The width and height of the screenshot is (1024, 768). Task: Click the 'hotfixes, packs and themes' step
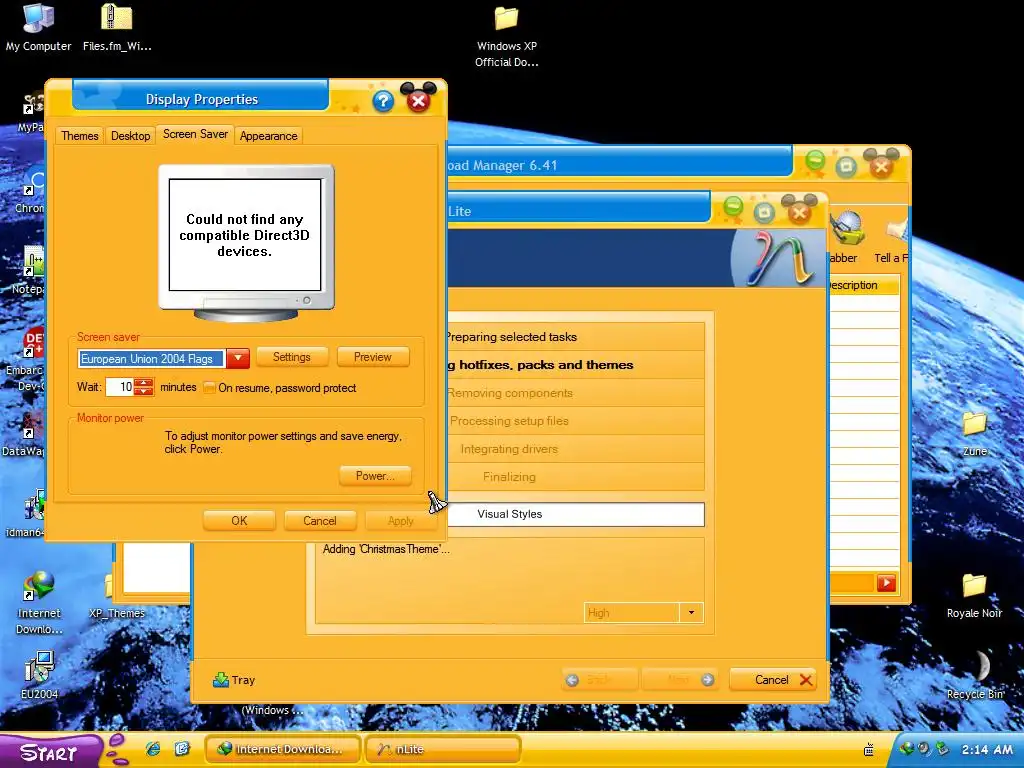pos(546,365)
